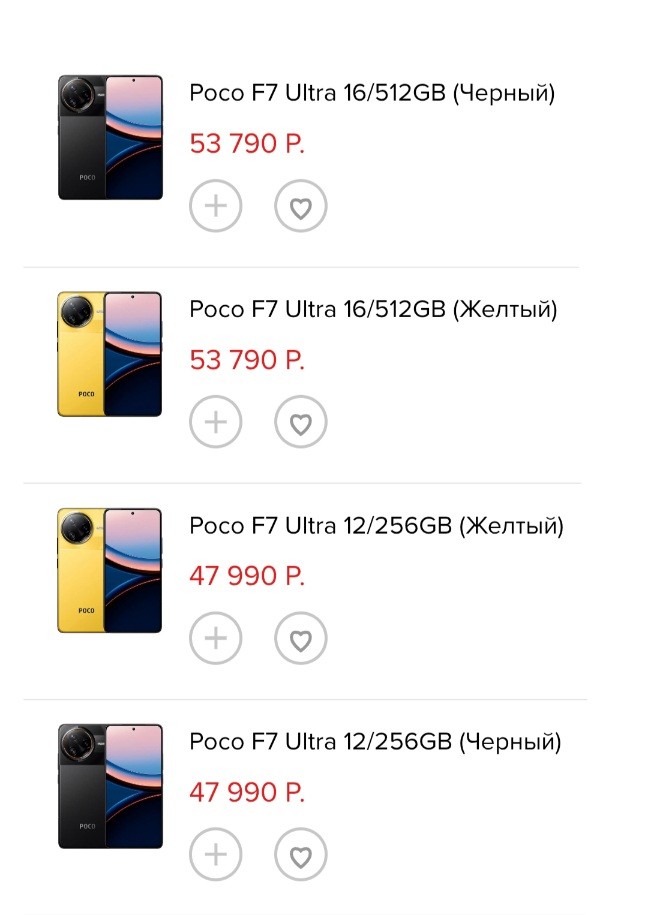Viewport: 648px width, 915px height.
Task: Tap the black 12/256GB phone image
Action: 110,786
